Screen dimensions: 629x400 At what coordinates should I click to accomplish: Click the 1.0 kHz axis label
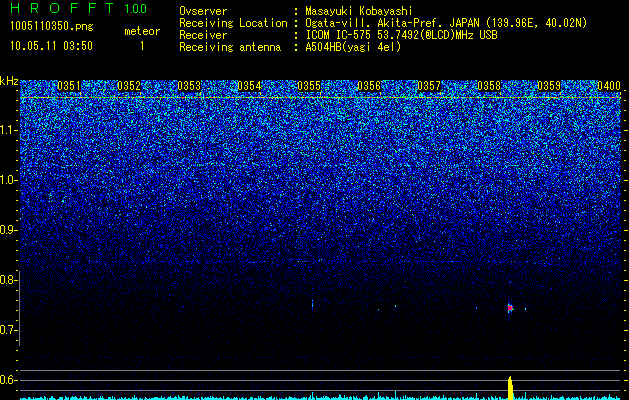click(6, 180)
